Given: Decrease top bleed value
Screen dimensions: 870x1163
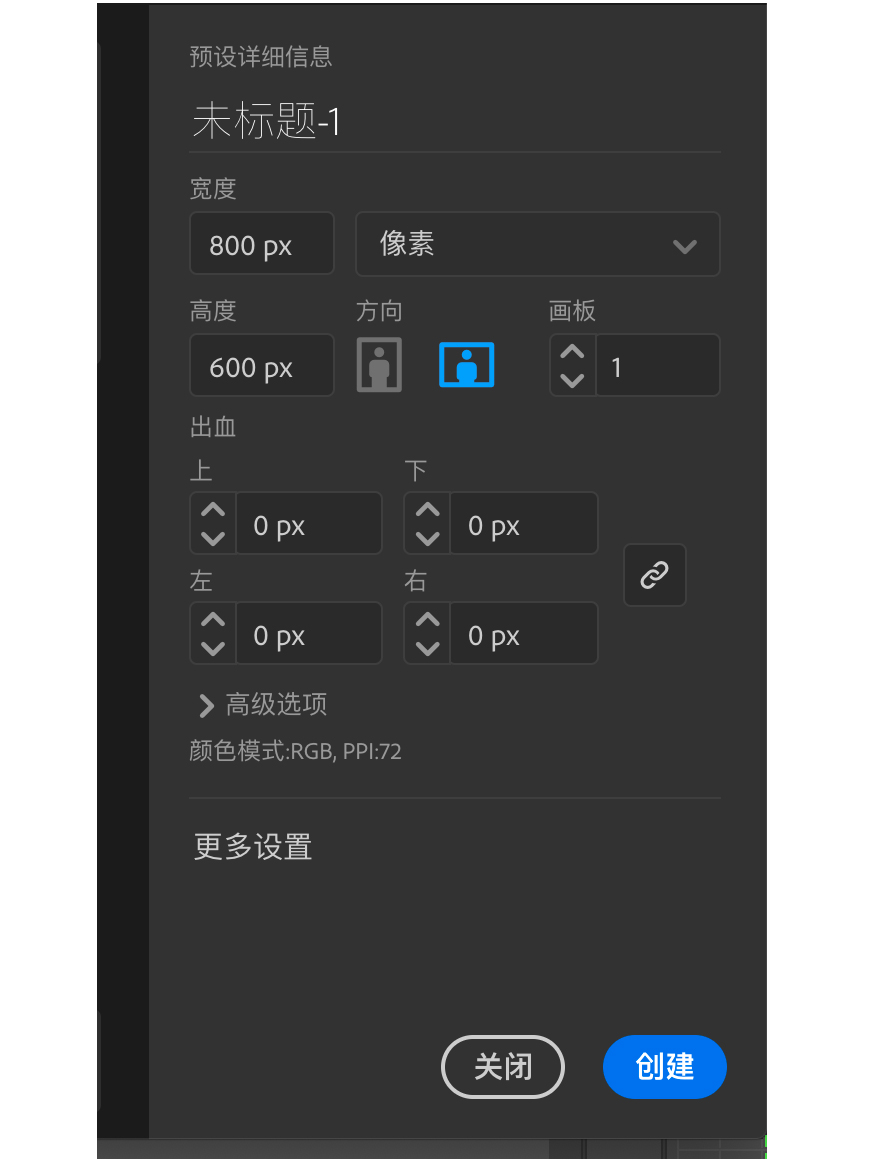Looking at the screenshot, I should pos(213,538).
